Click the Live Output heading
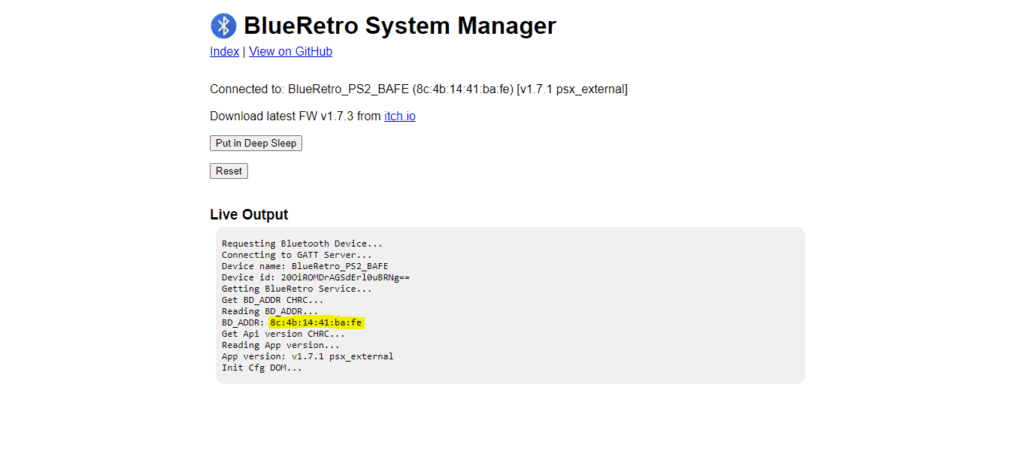This screenshot has width=1024, height=451. tap(249, 215)
